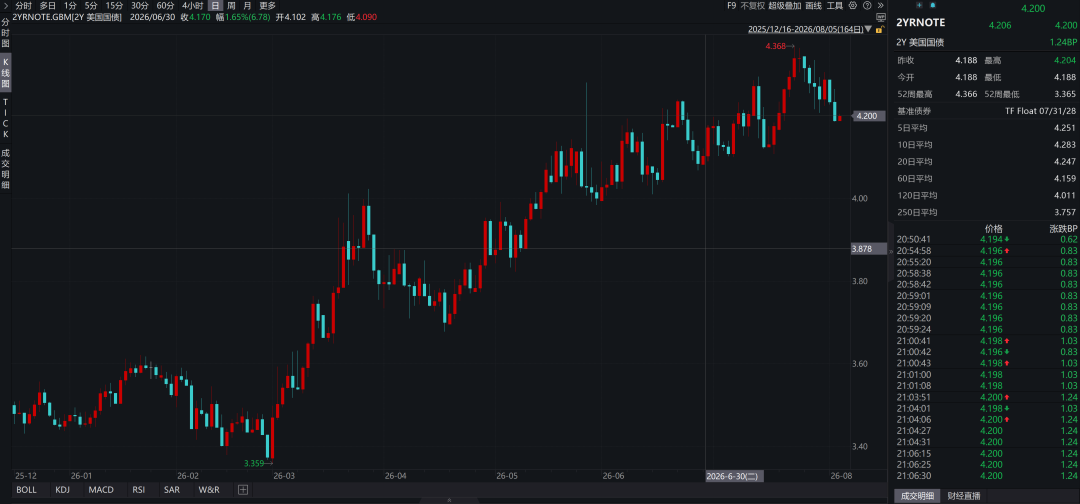
Task: Set a price alert with bell icon
Action: tap(933, 5)
